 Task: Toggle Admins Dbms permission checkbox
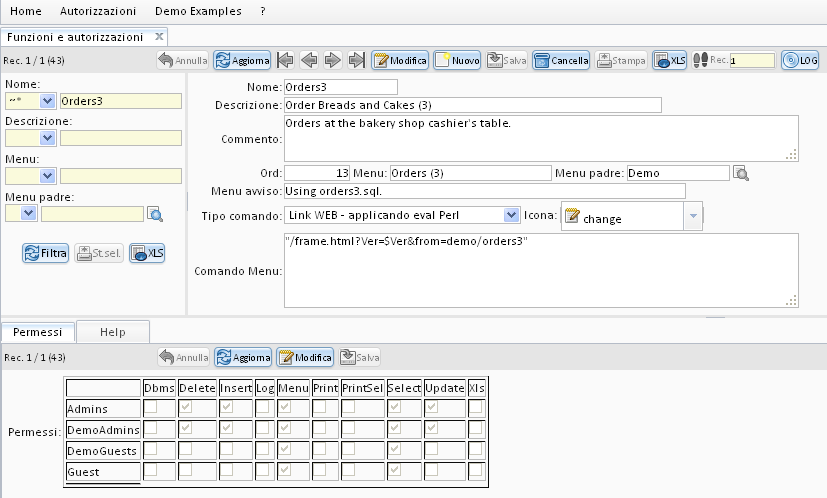150,407
